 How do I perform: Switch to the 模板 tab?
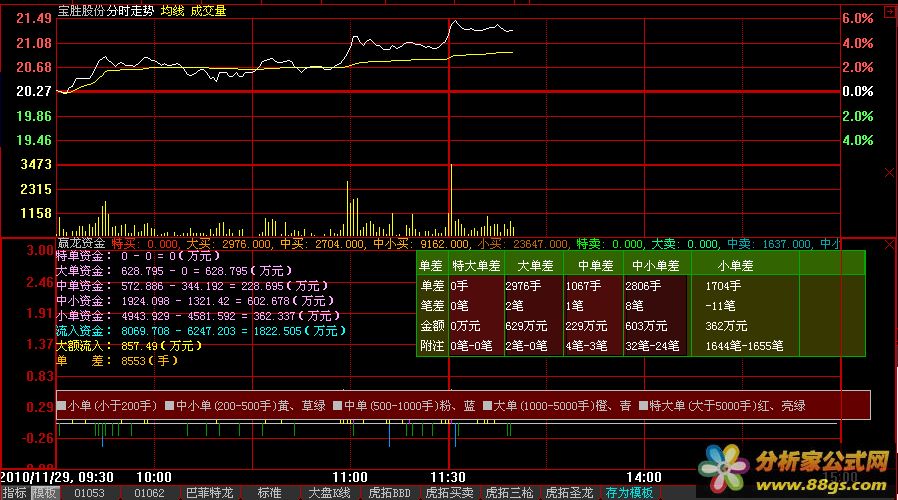pyautogui.click(x=44, y=493)
